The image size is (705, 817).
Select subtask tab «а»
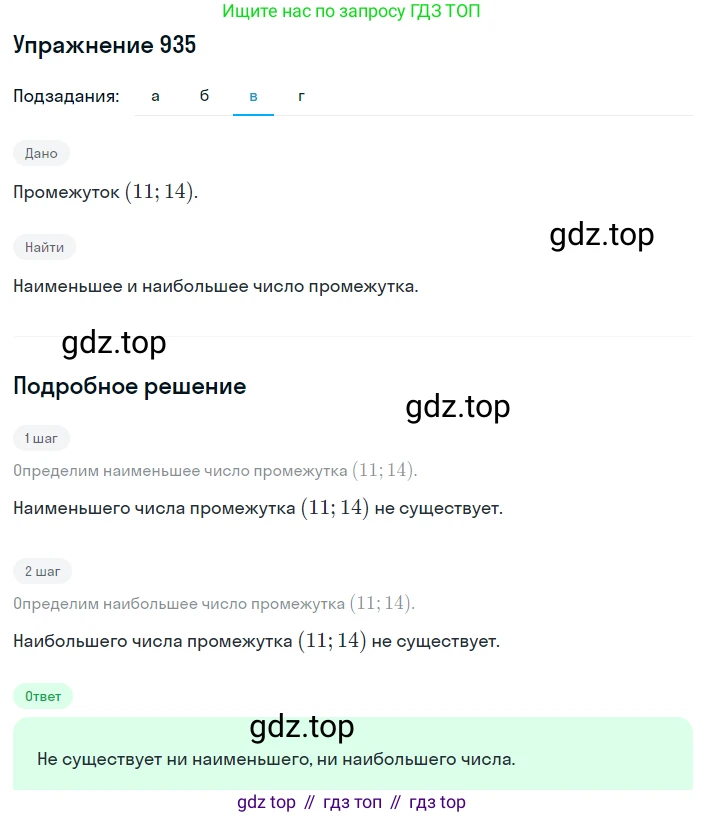tap(155, 96)
